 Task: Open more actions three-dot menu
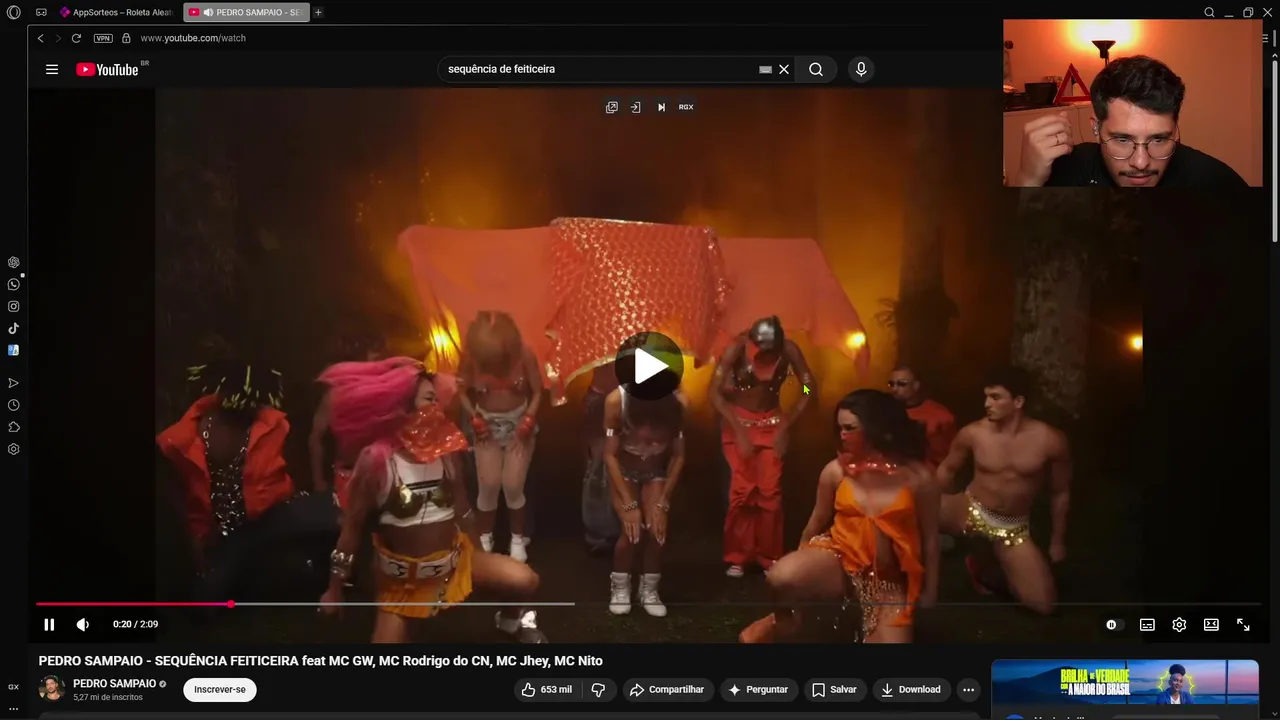pos(968,689)
